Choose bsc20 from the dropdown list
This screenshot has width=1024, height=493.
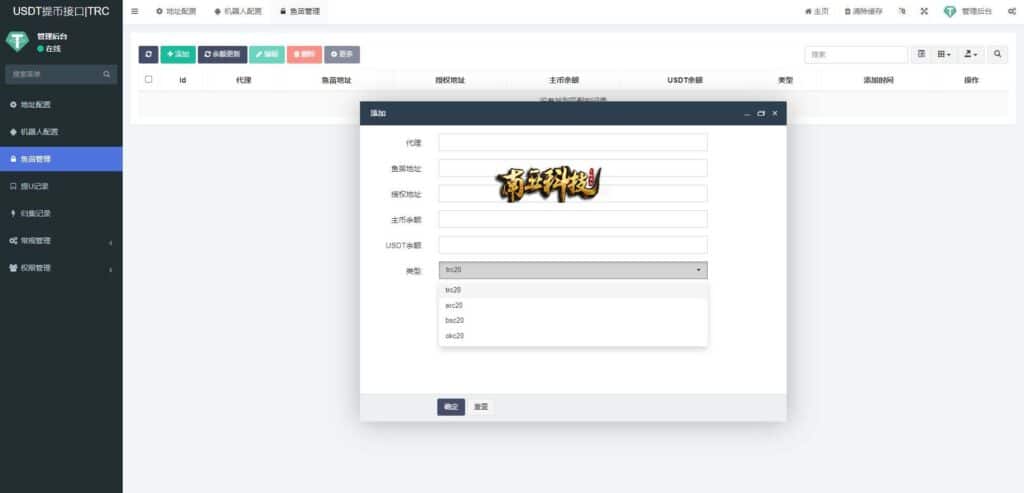point(573,321)
